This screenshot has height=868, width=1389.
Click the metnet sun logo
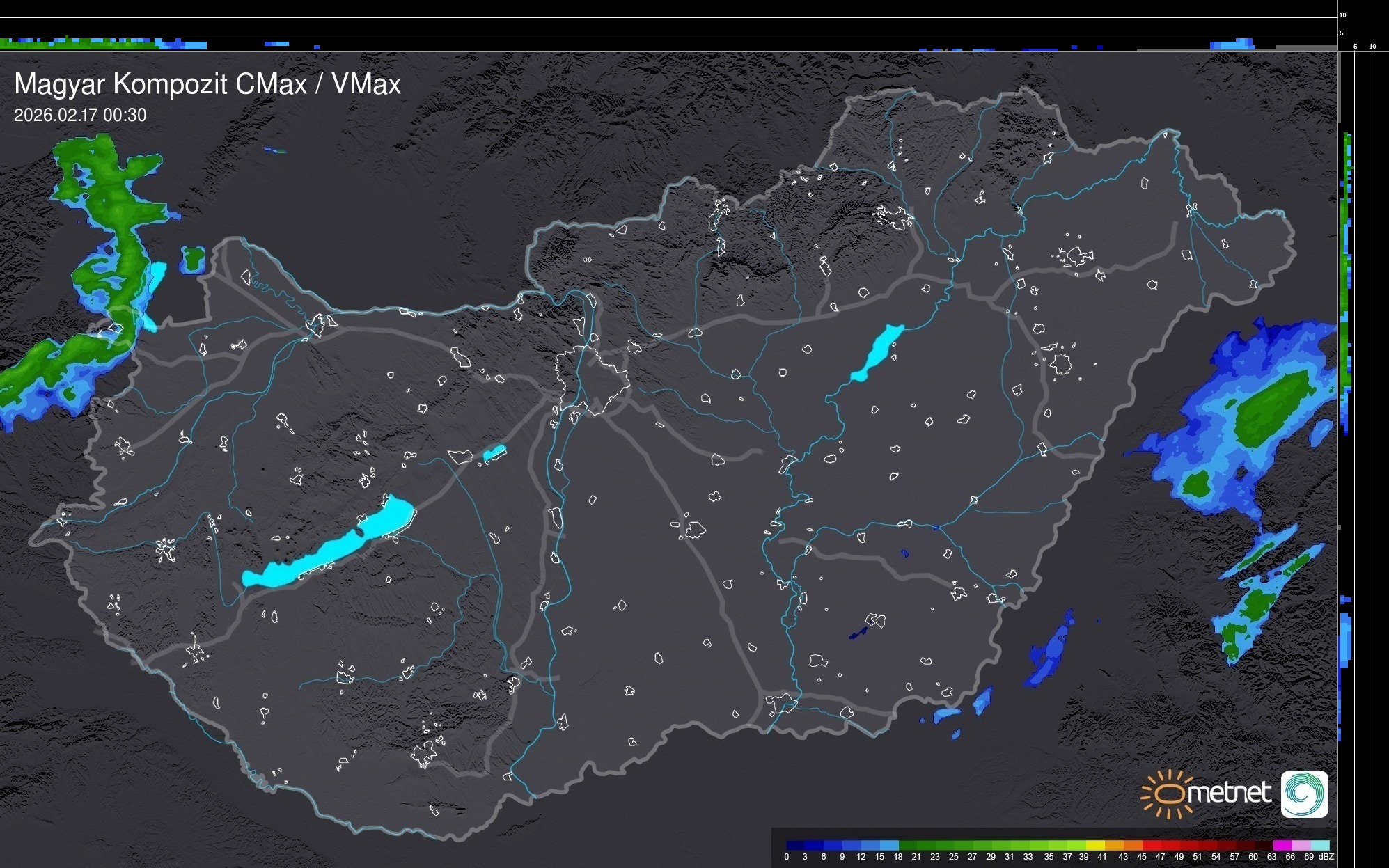[1169, 794]
